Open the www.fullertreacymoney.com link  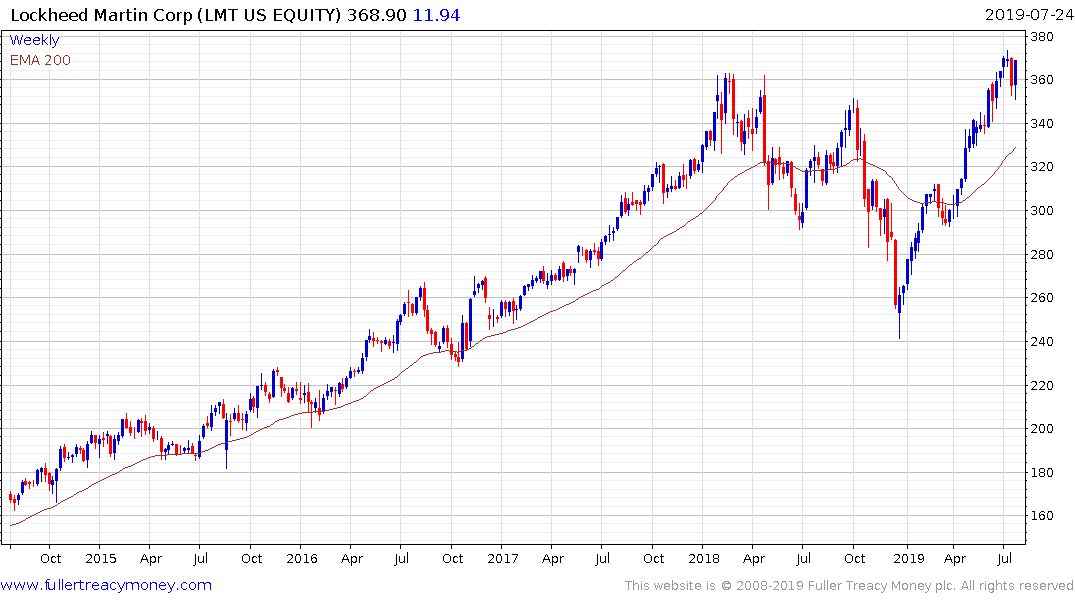coord(106,585)
